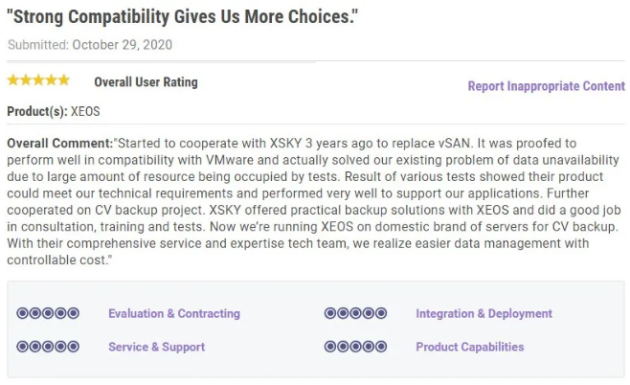Click first rating circle for Integration & Deployment

(330, 313)
